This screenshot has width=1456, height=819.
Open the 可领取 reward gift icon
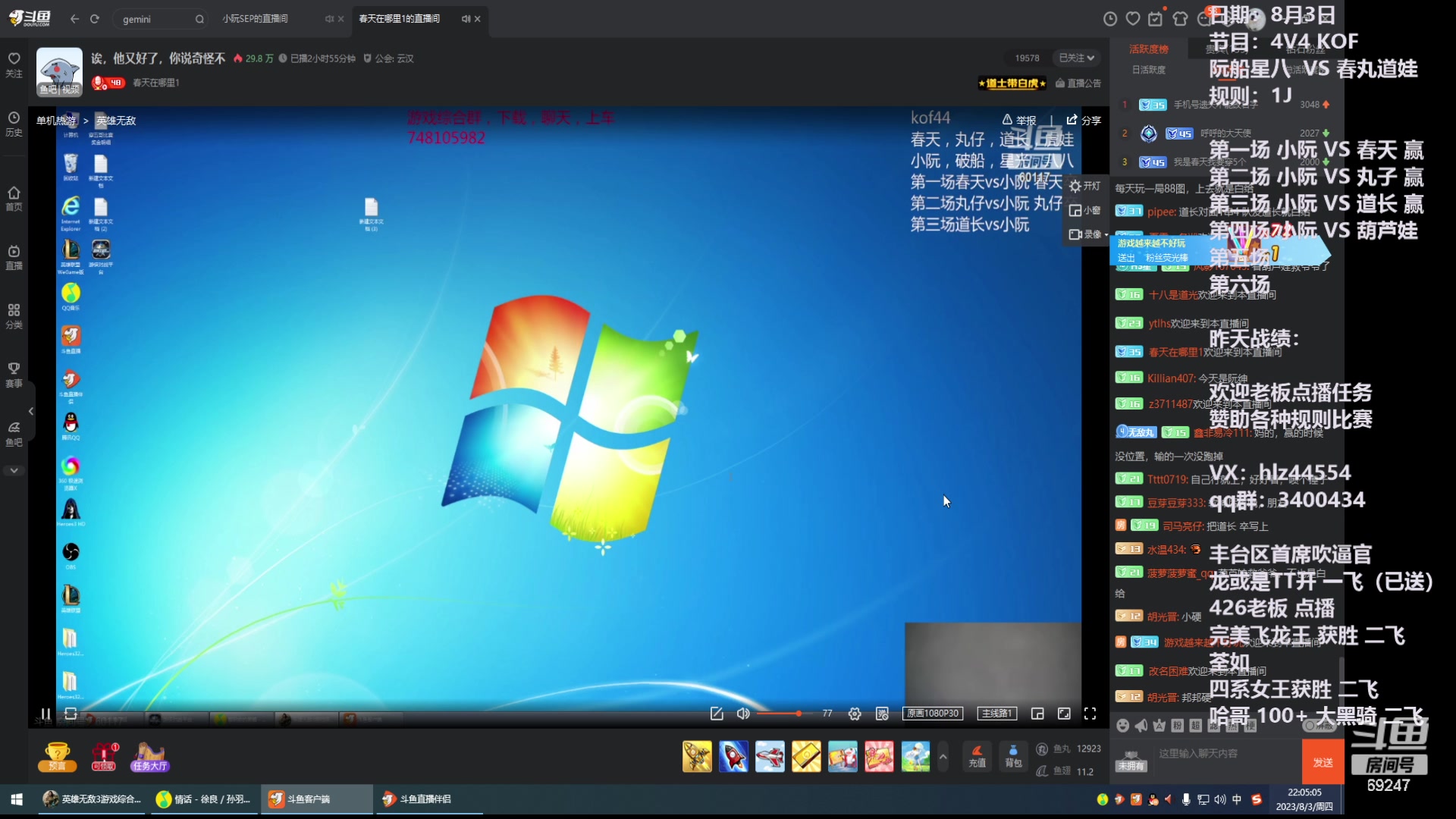point(104,757)
